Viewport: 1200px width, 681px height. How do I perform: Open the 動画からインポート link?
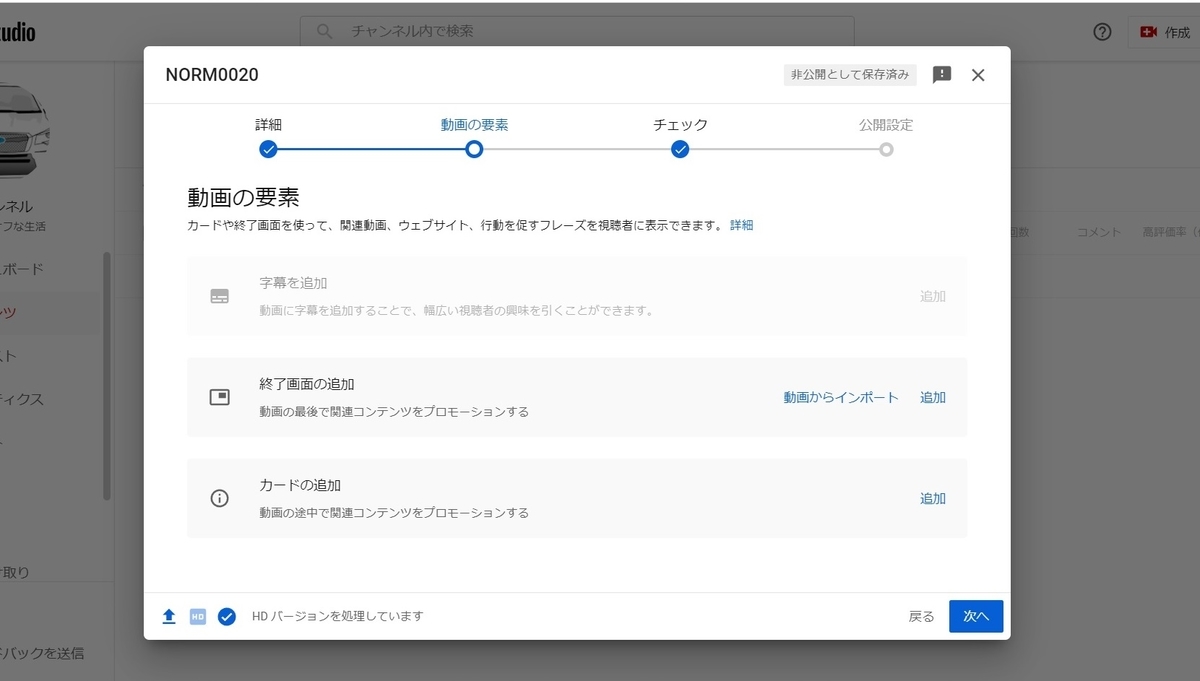pyautogui.click(x=842, y=397)
